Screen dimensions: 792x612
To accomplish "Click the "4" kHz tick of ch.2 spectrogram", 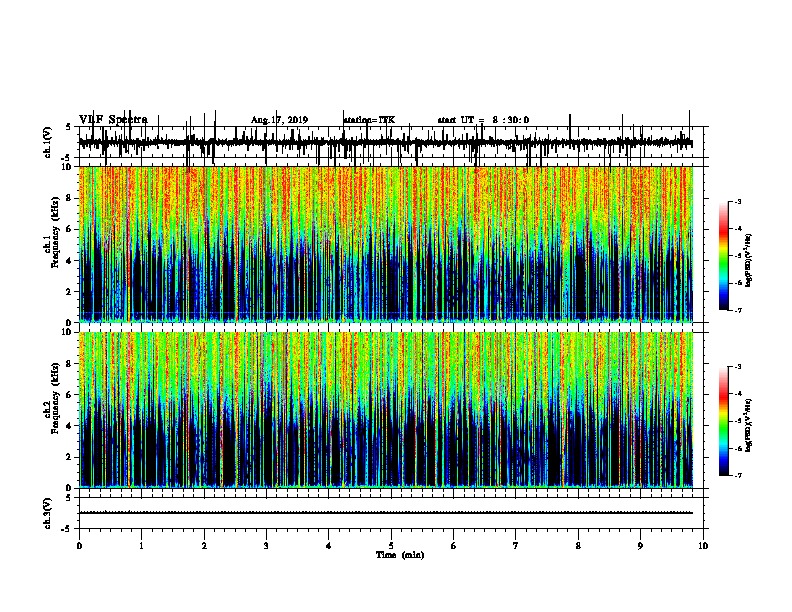I will [69, 426].
